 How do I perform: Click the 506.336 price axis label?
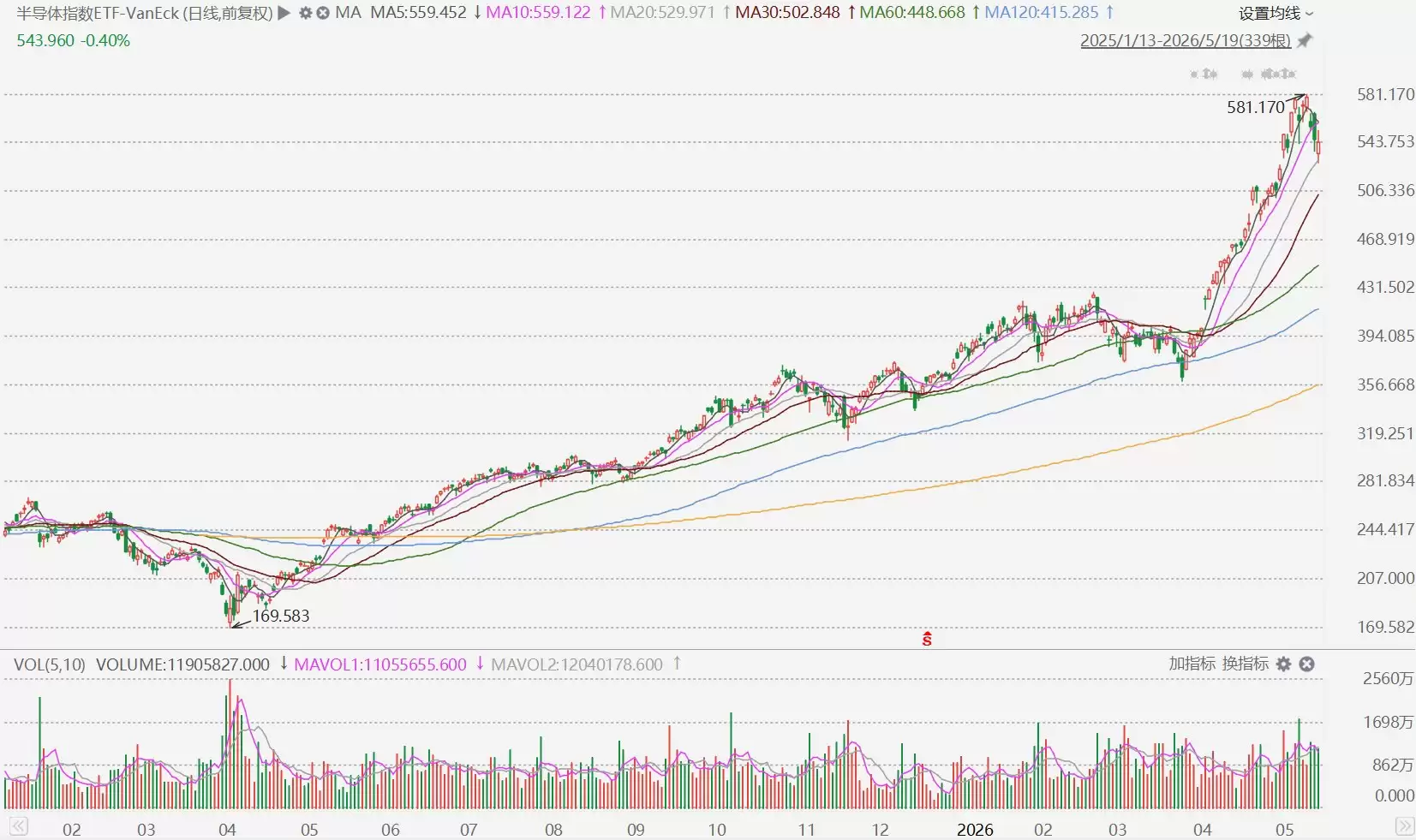coord(1385,190)
